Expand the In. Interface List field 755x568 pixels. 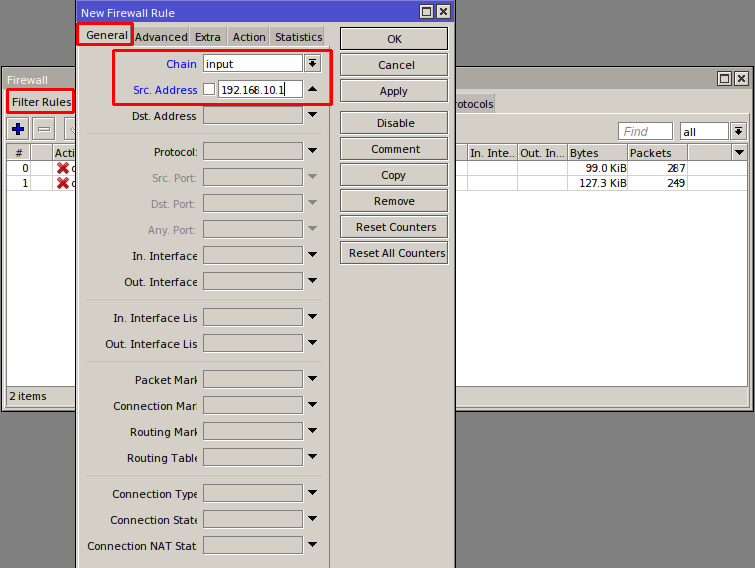point(312,317)
